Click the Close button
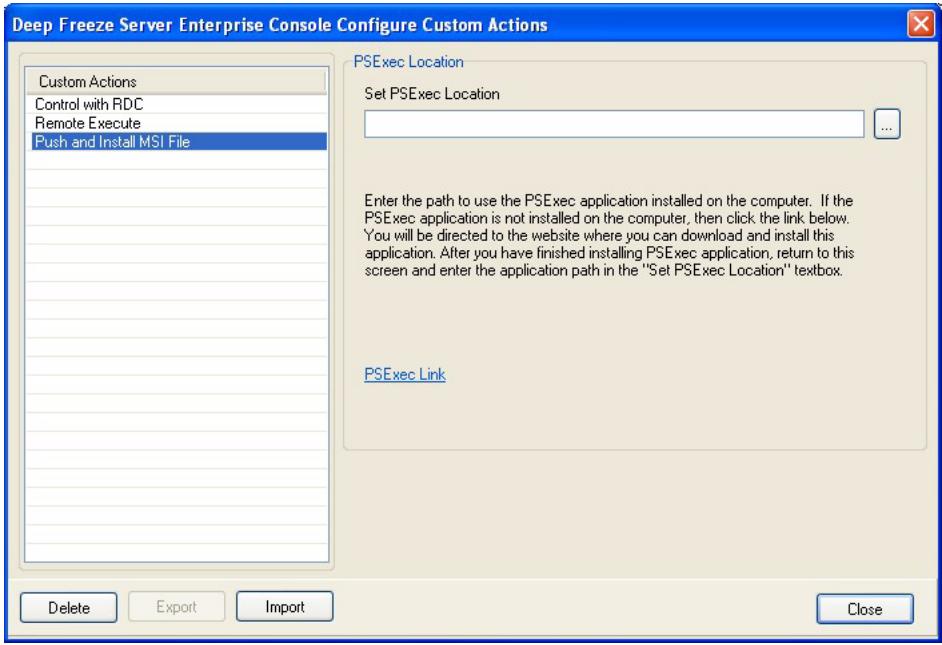Screen dimensions: 942x645 865,609
